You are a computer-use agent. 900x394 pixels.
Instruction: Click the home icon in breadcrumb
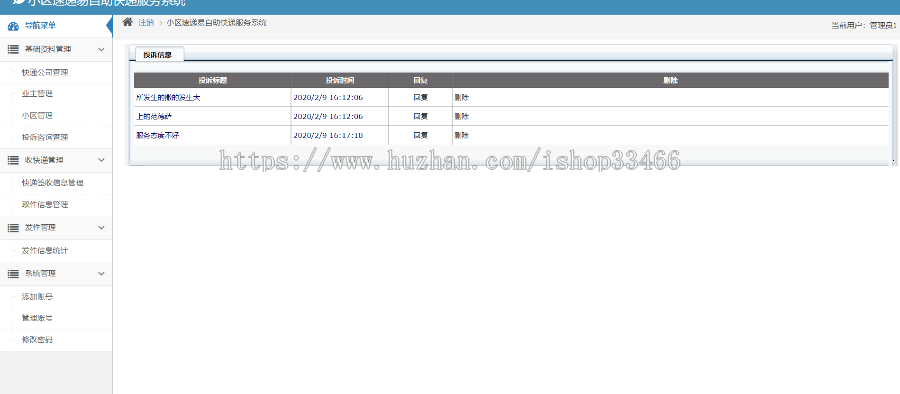click(x=127, y=22)
